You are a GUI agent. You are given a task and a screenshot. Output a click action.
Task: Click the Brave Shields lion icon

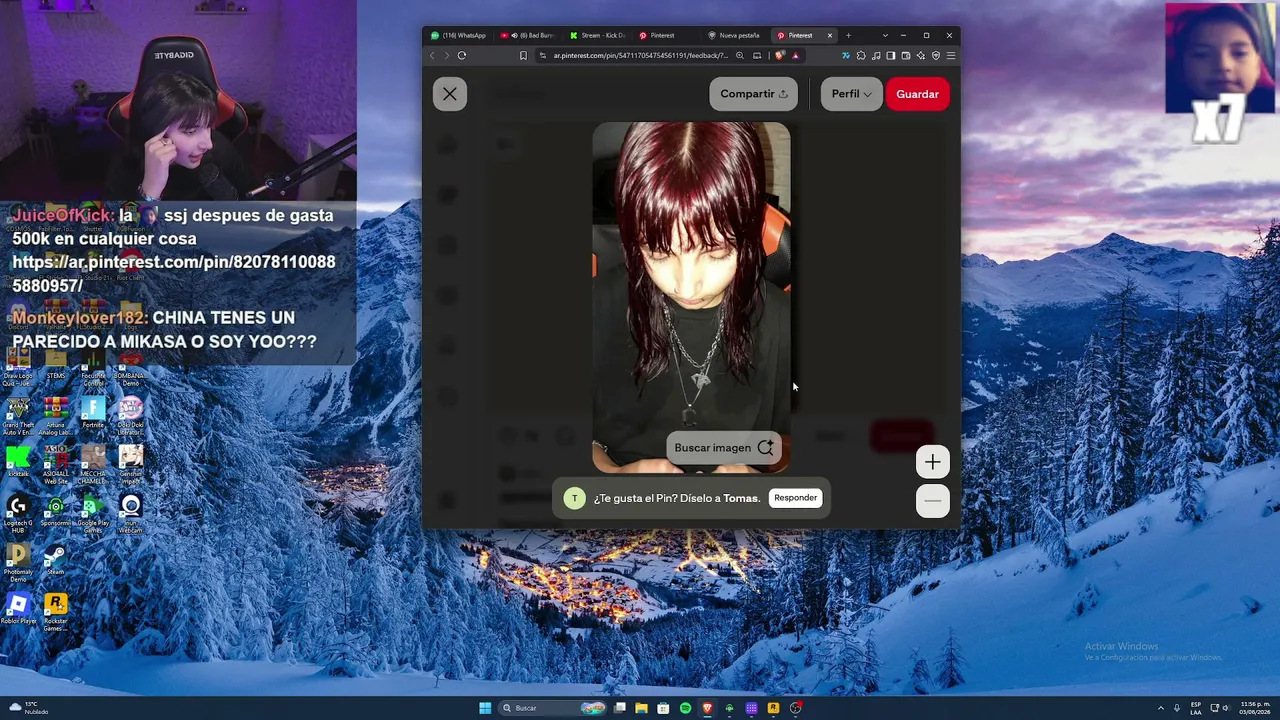[x=779, y=56]
